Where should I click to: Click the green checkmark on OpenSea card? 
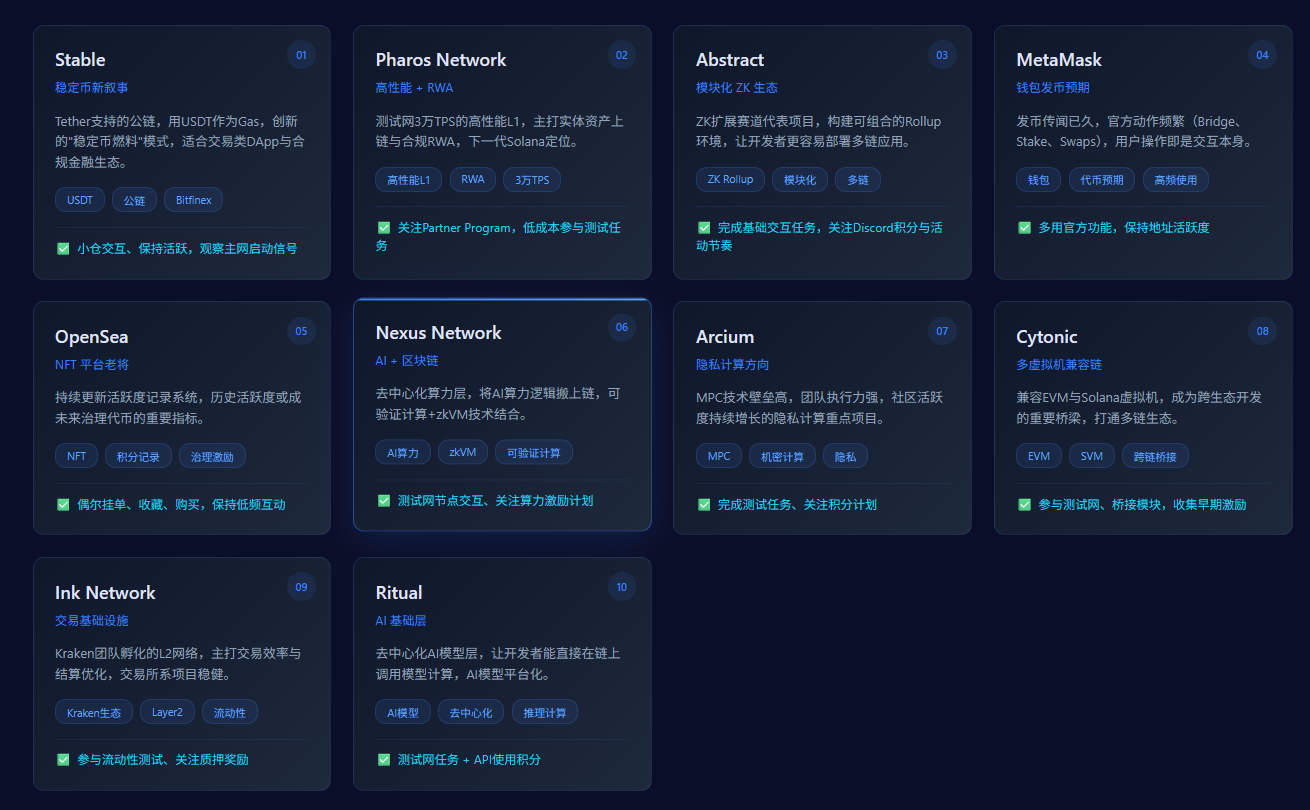[63, 504]
